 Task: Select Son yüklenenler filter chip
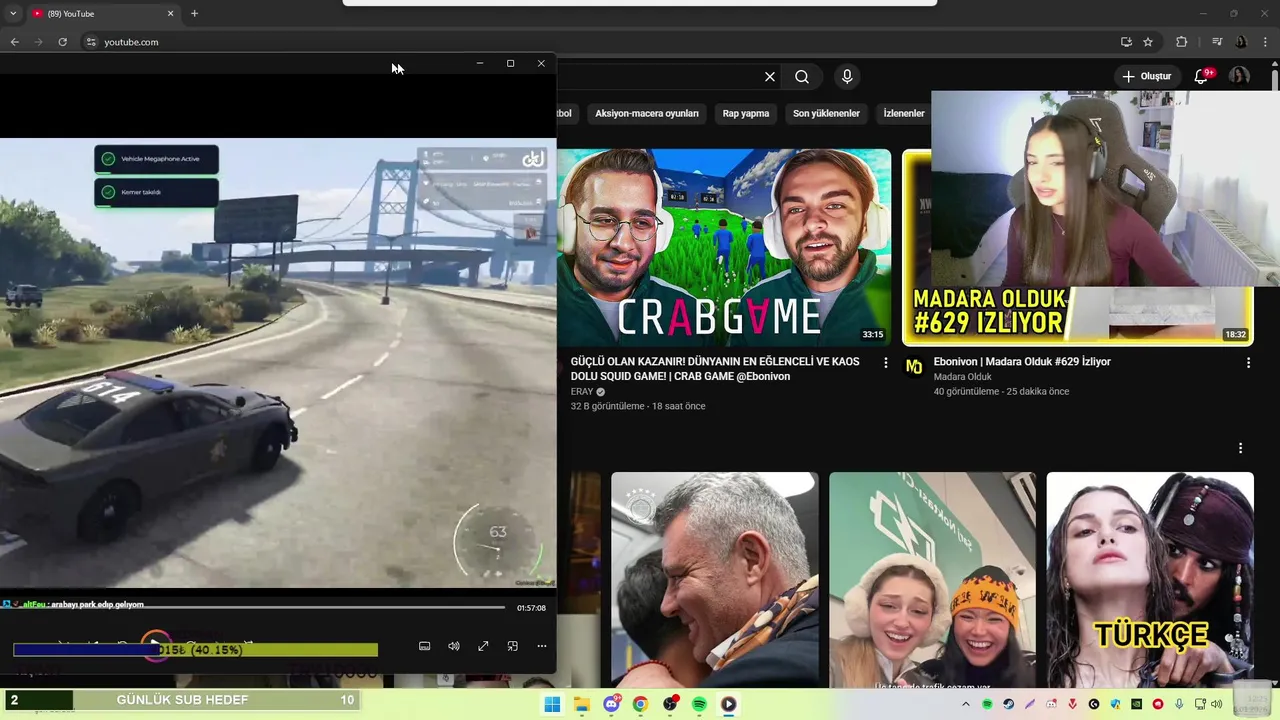[826, 114]
